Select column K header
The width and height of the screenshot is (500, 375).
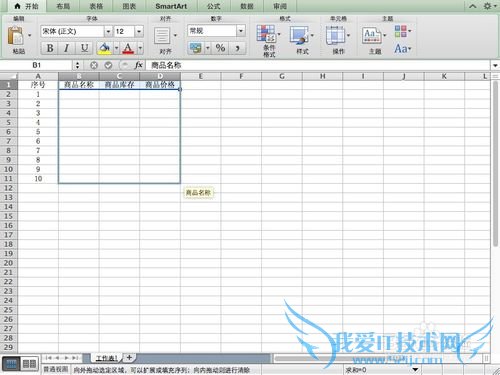point(444,76)
